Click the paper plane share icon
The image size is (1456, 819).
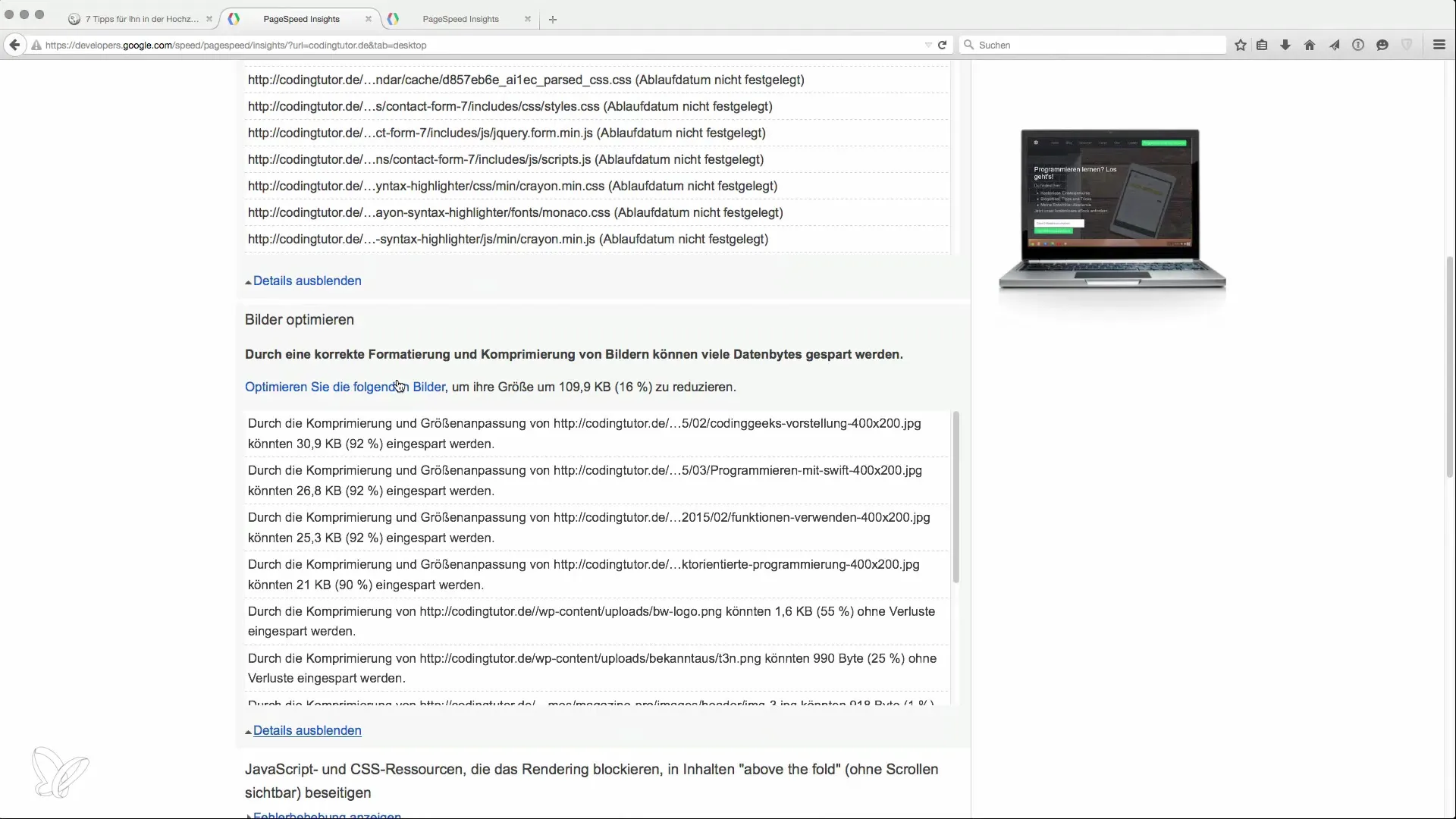click(1334, 45)
